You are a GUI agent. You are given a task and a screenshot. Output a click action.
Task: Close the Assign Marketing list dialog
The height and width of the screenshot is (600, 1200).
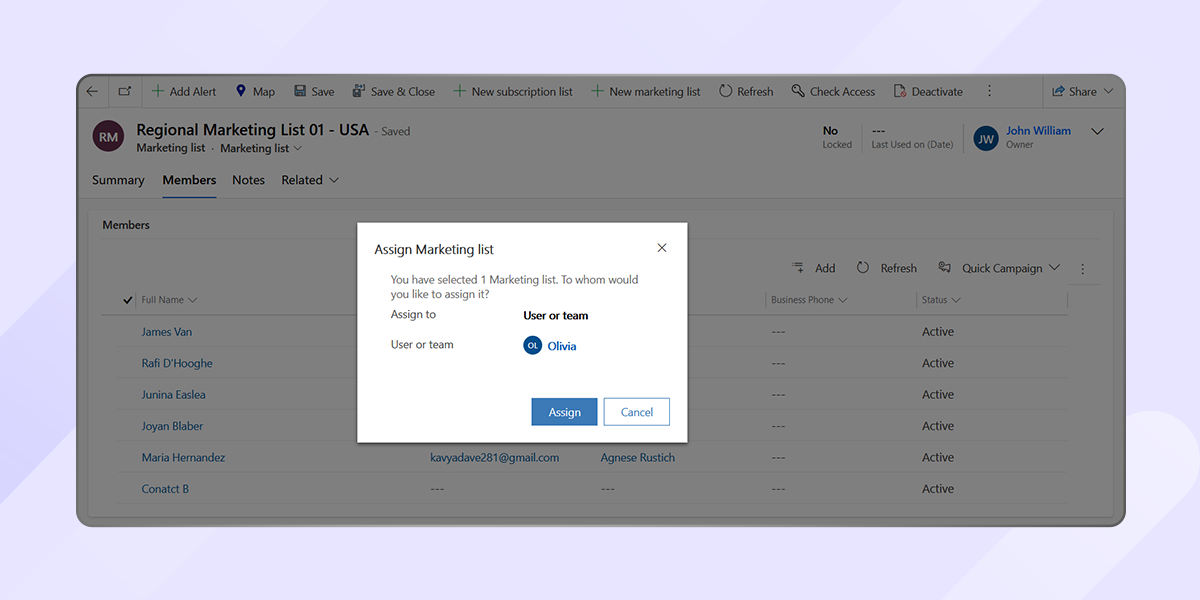point(661,248)
